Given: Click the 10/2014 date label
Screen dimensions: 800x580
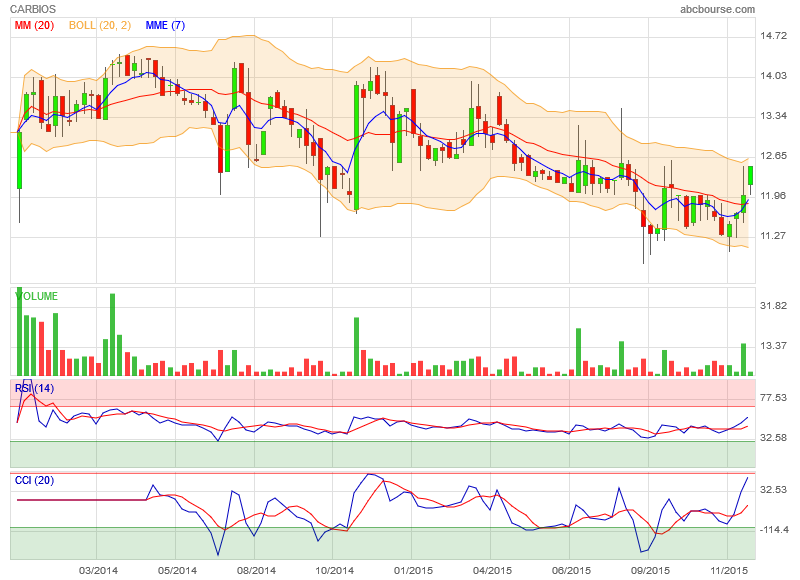Looking at the screenshot, I should [x=334, y=570].
